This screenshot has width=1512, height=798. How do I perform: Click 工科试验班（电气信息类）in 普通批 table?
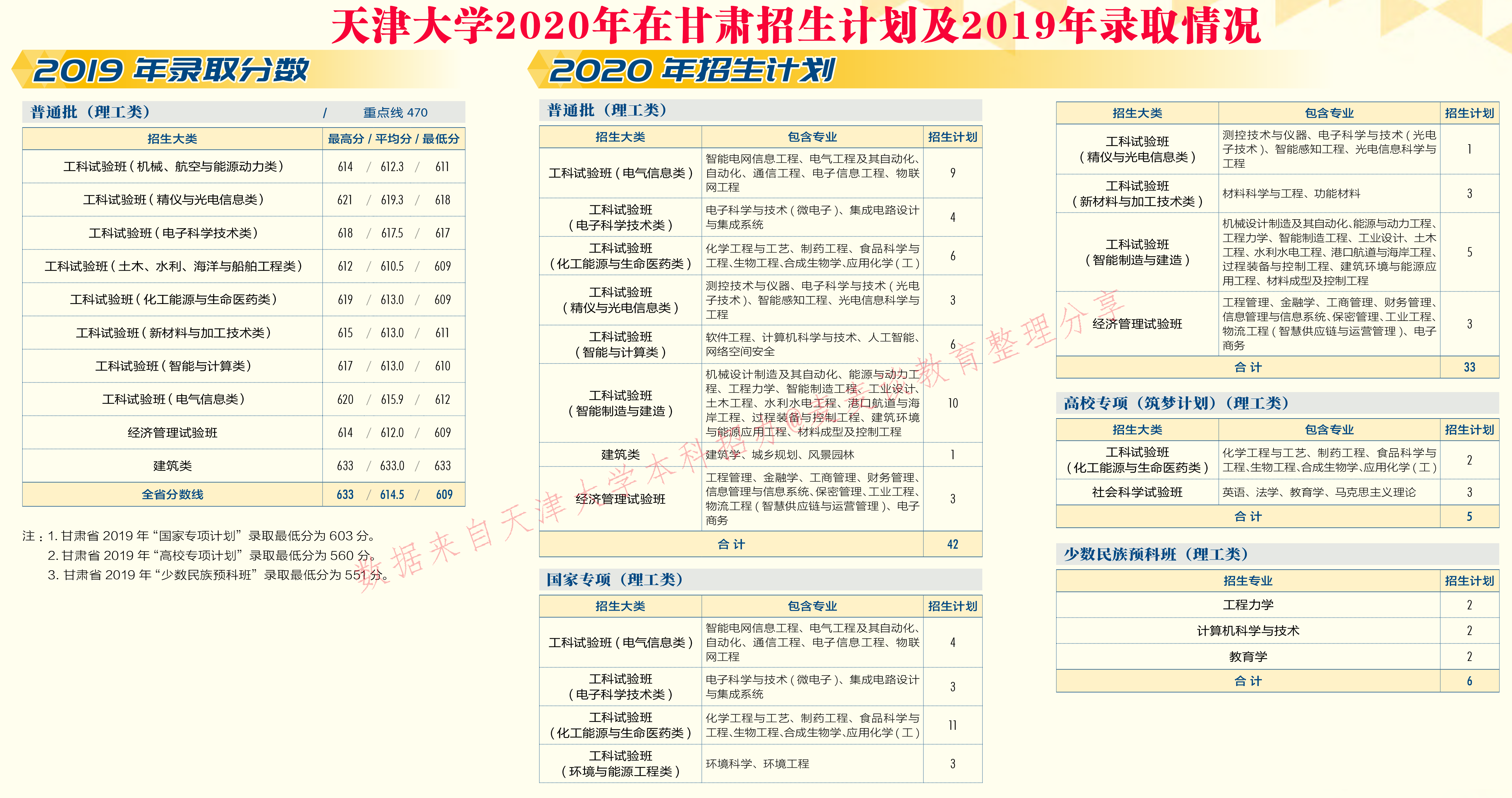[620, 173]
